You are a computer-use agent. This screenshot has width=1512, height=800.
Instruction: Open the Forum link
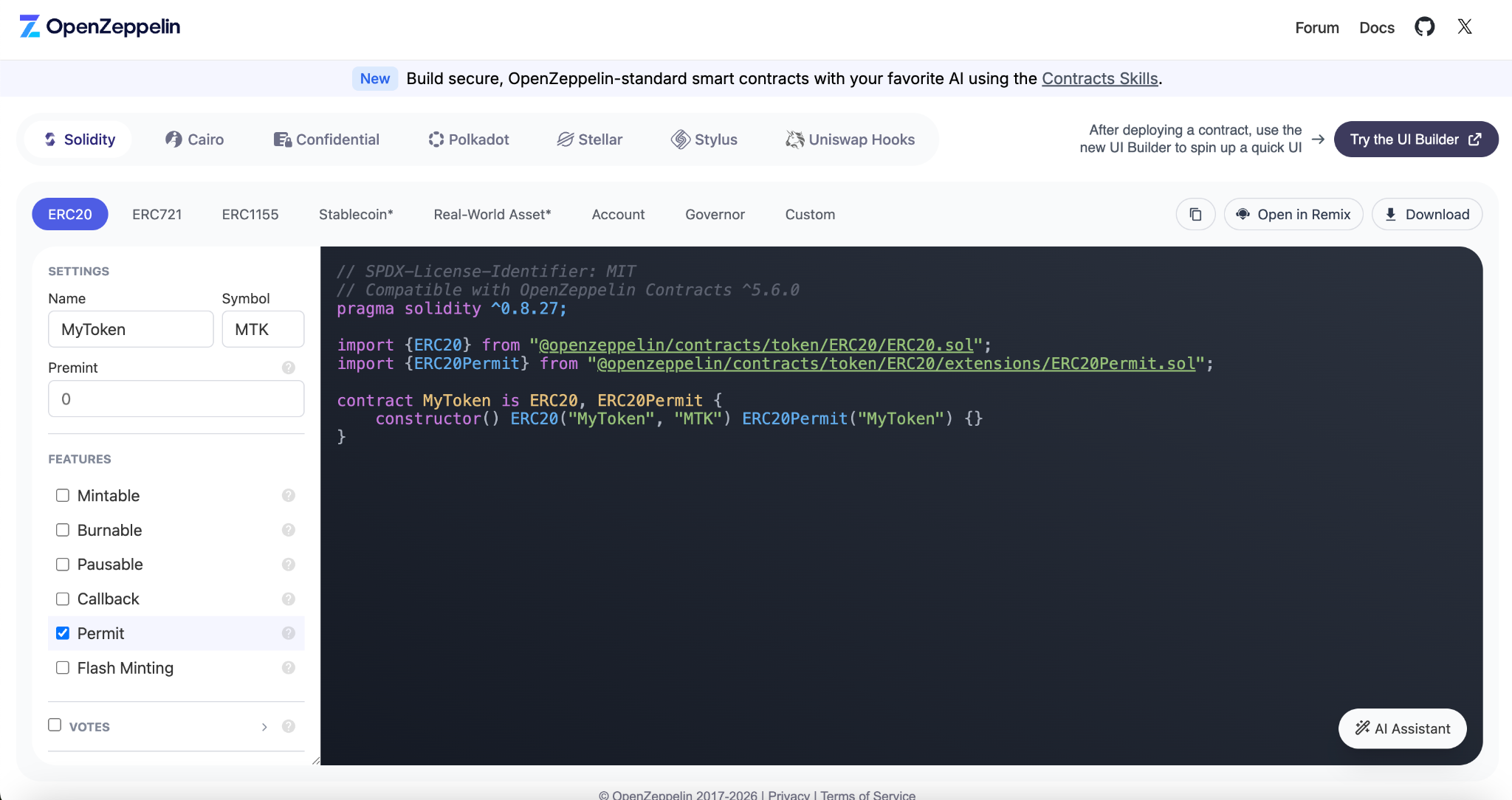click(x=1317, y=27)
